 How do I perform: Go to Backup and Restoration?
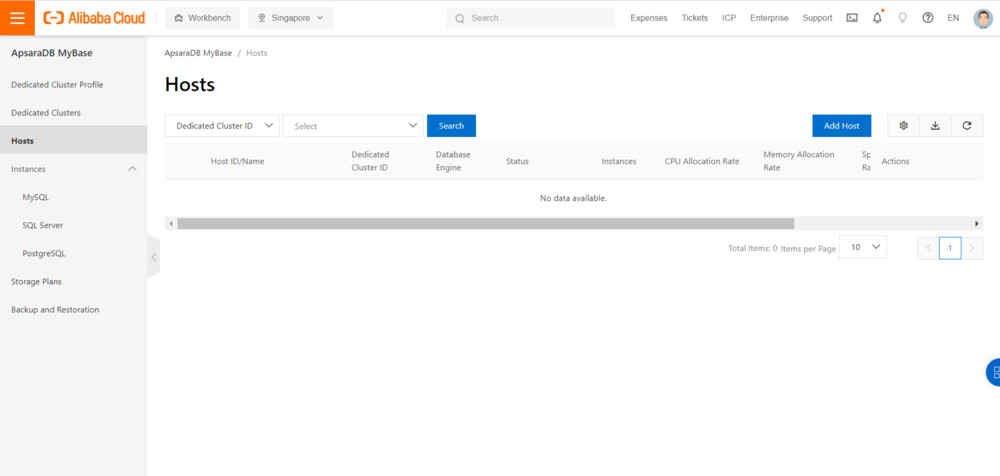(55, 310)
